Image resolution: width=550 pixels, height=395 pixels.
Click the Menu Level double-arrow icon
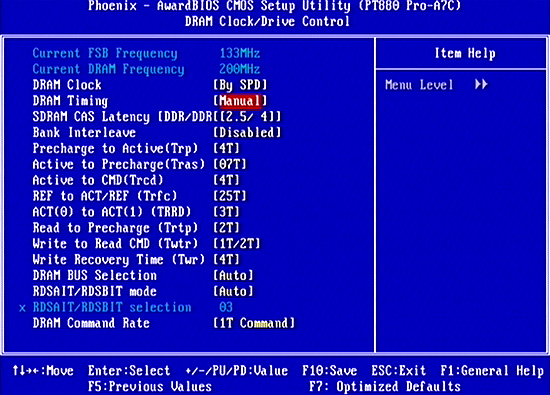[481, 85]
